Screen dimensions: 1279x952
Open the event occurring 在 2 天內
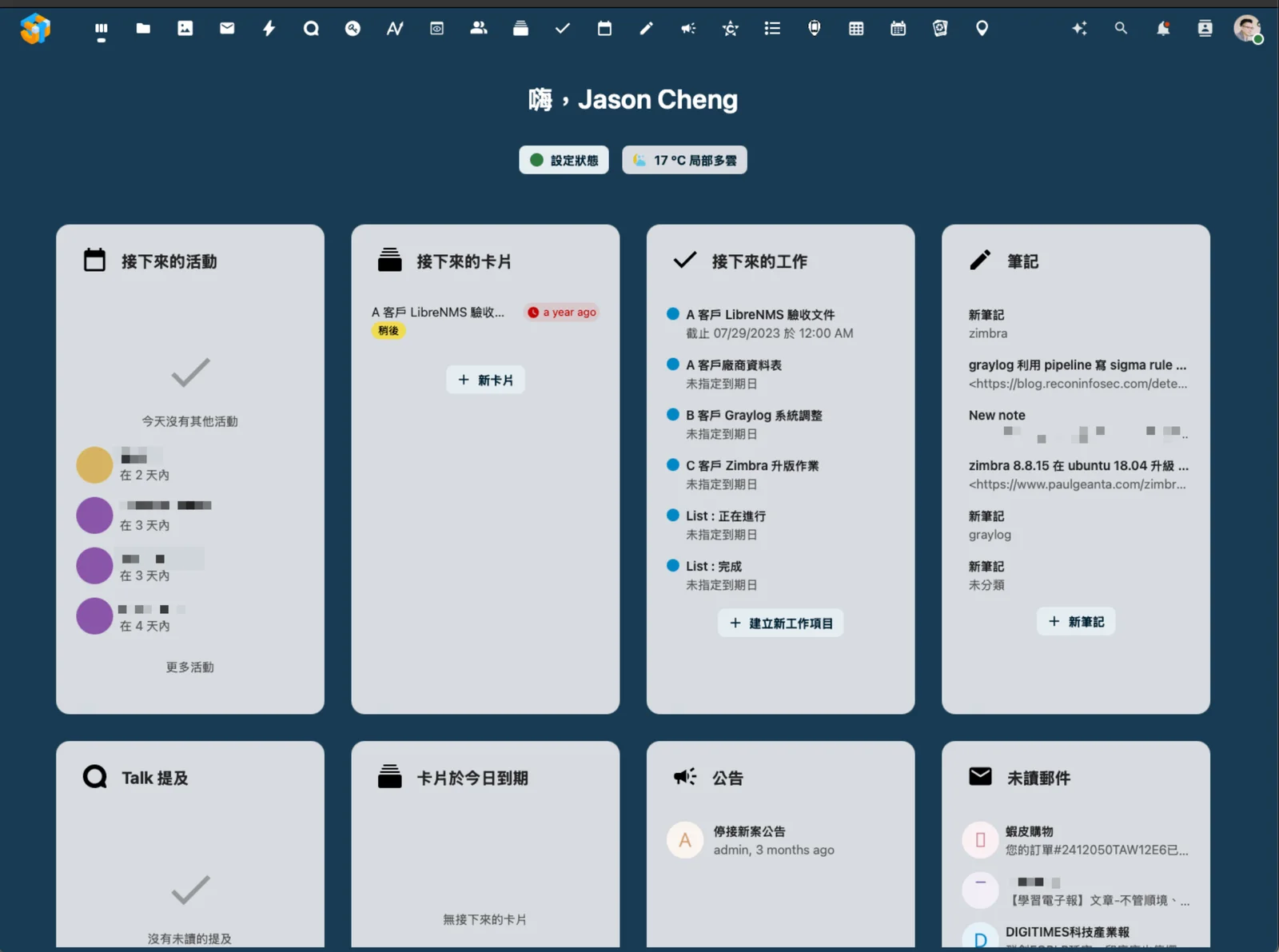tap(190, 465)
